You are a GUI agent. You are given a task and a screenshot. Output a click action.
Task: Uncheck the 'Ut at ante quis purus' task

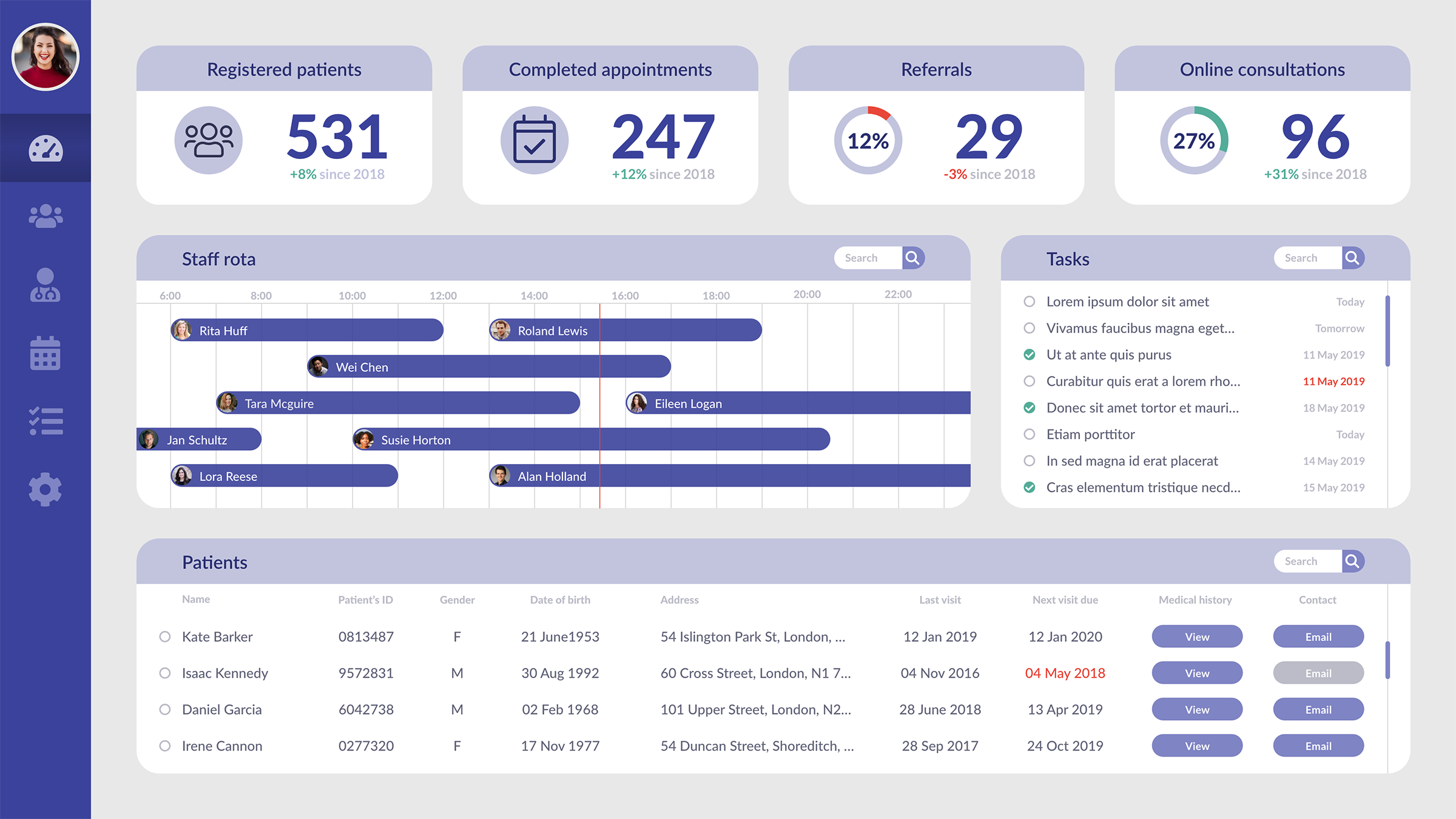pos(1030,355)
